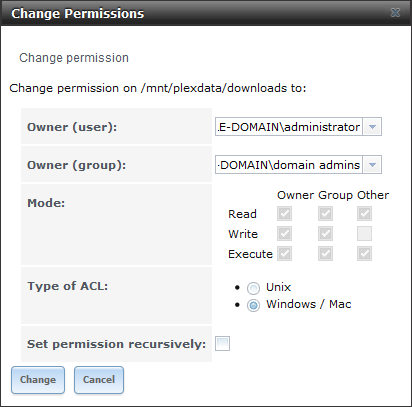
Task: Toggle Owner Write permission checkbox
Action: tap(284, 234)
